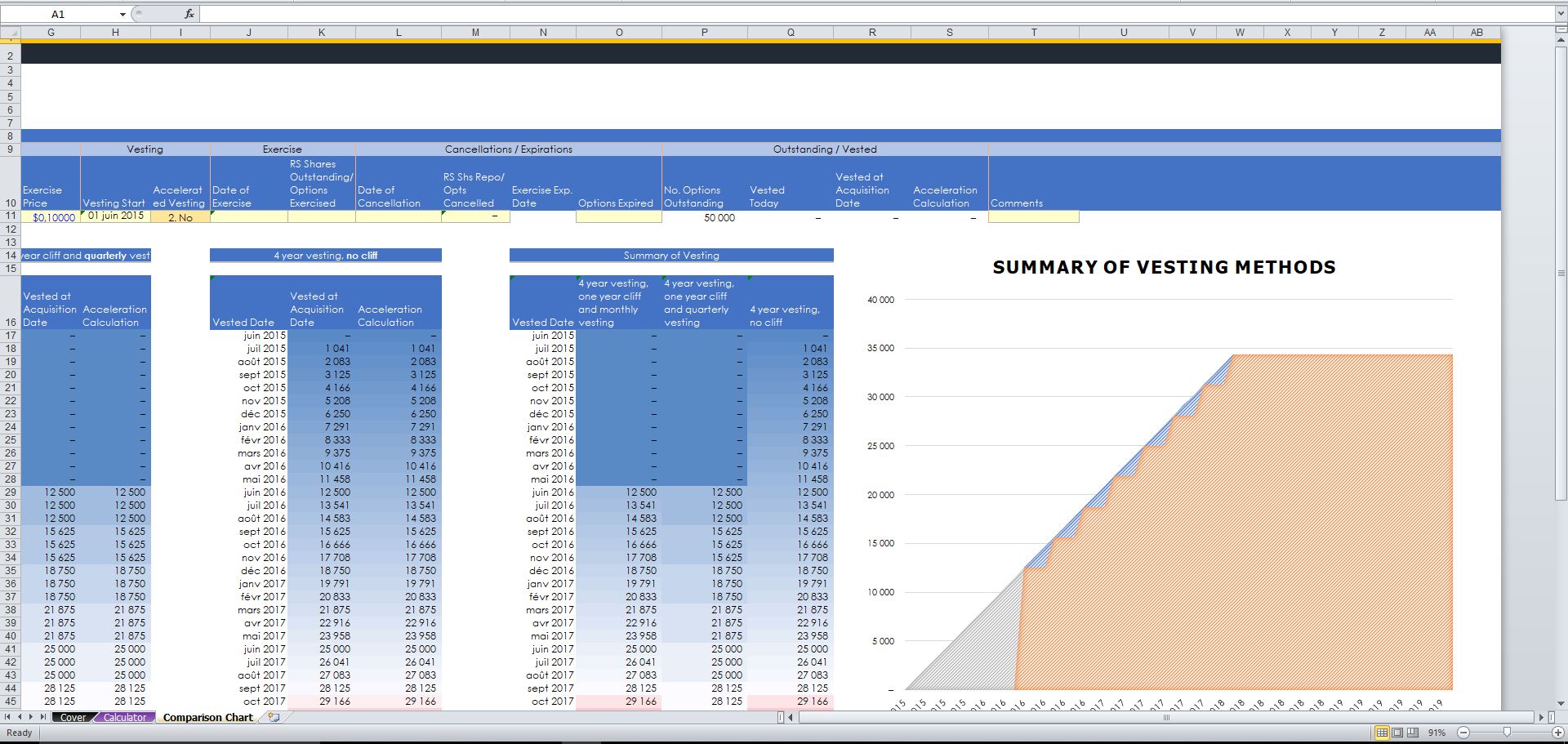Click vertical scrollbar down arrow
This screenshot has width=1568, height=744.
(x=1561, y=702)
